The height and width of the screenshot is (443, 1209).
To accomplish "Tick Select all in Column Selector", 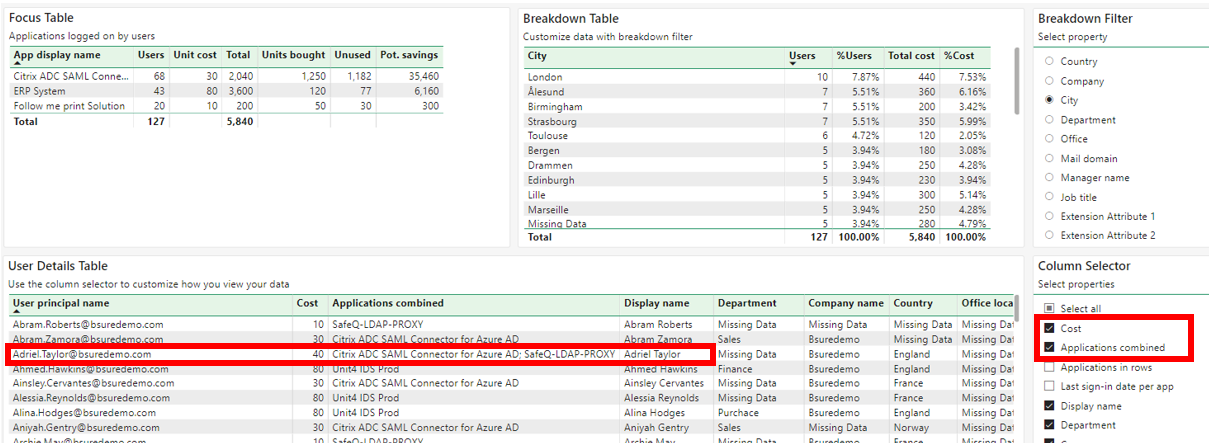I will [x=1049, y=309].
